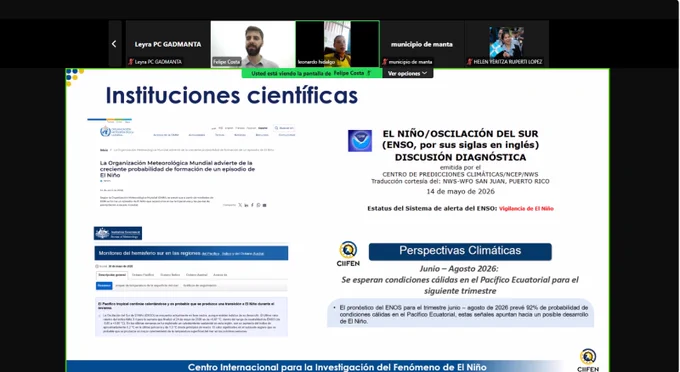The width and height of the screenshot is (680, 372).
Task: Open the Océano Austral tab
Action: coord(196,275)
